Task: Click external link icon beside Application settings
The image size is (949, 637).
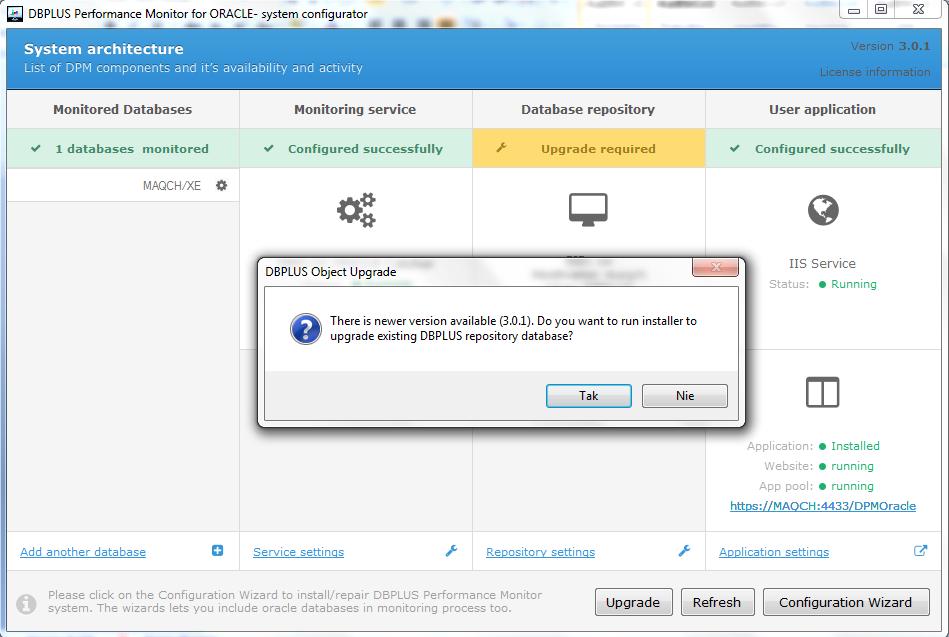Action: click(921, 550)
